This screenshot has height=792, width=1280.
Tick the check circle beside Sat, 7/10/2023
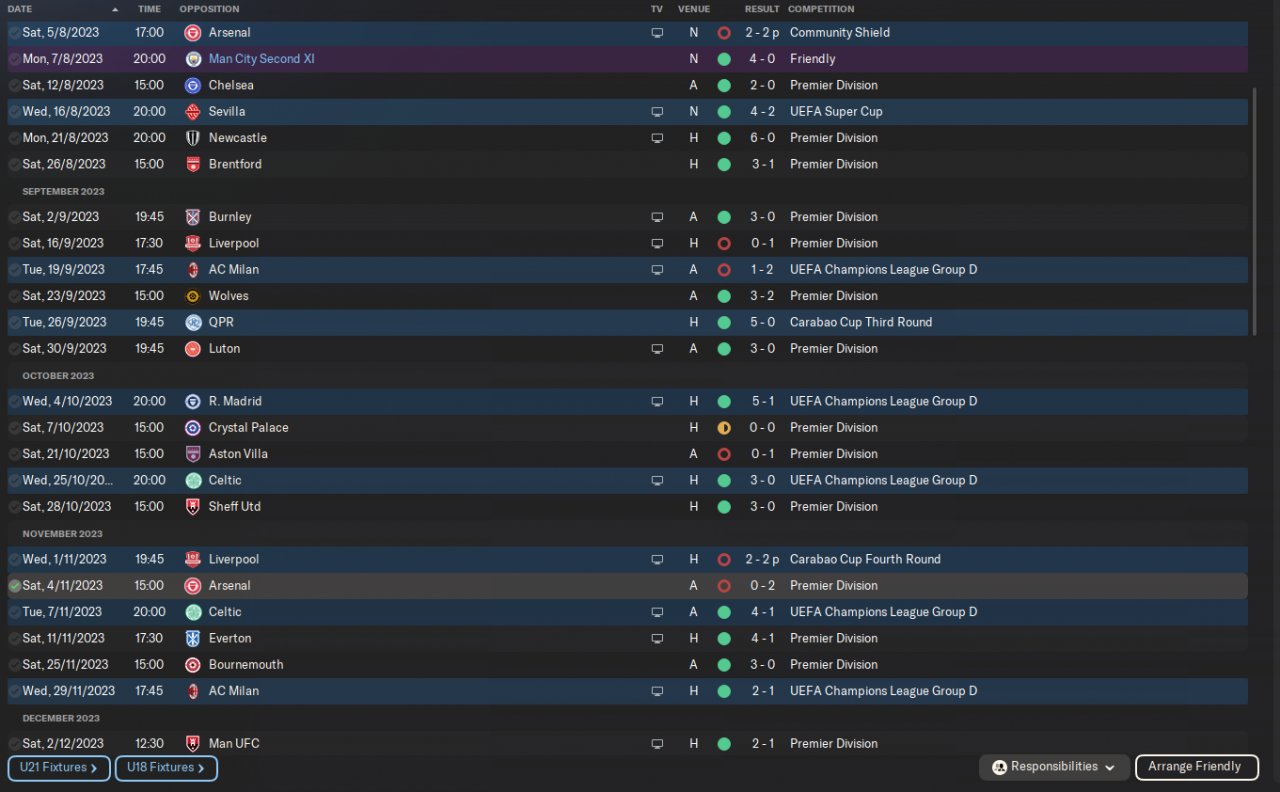14,428
